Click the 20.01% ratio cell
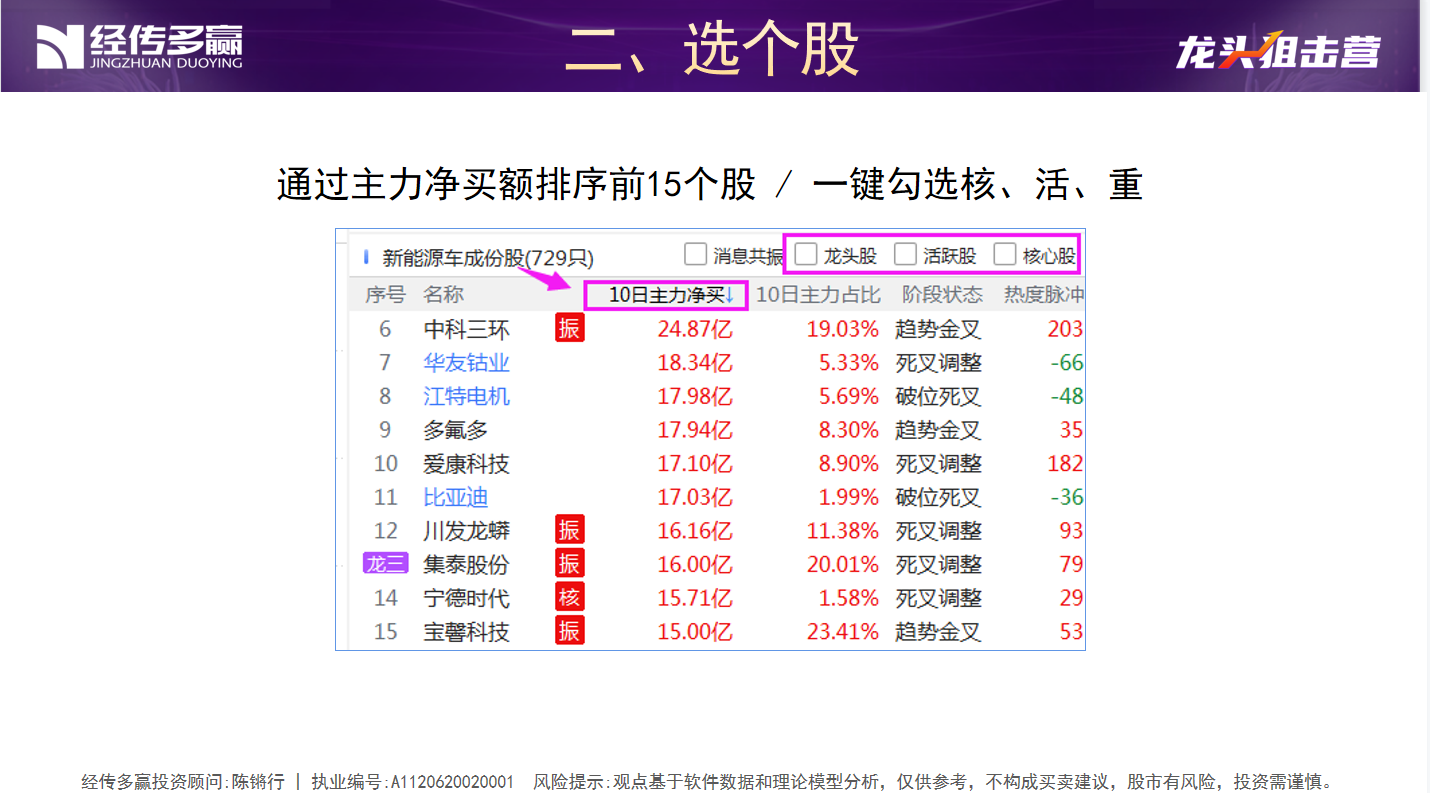The width and height of the screenshot is (1430, 793). point(843,564)
